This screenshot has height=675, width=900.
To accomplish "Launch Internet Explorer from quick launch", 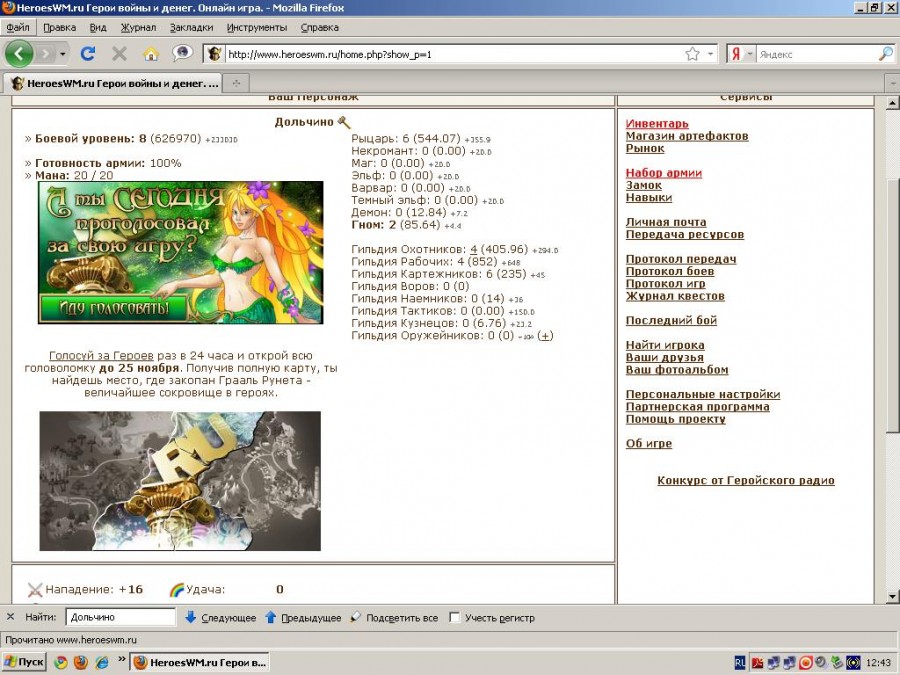I will tap(102, 662).
